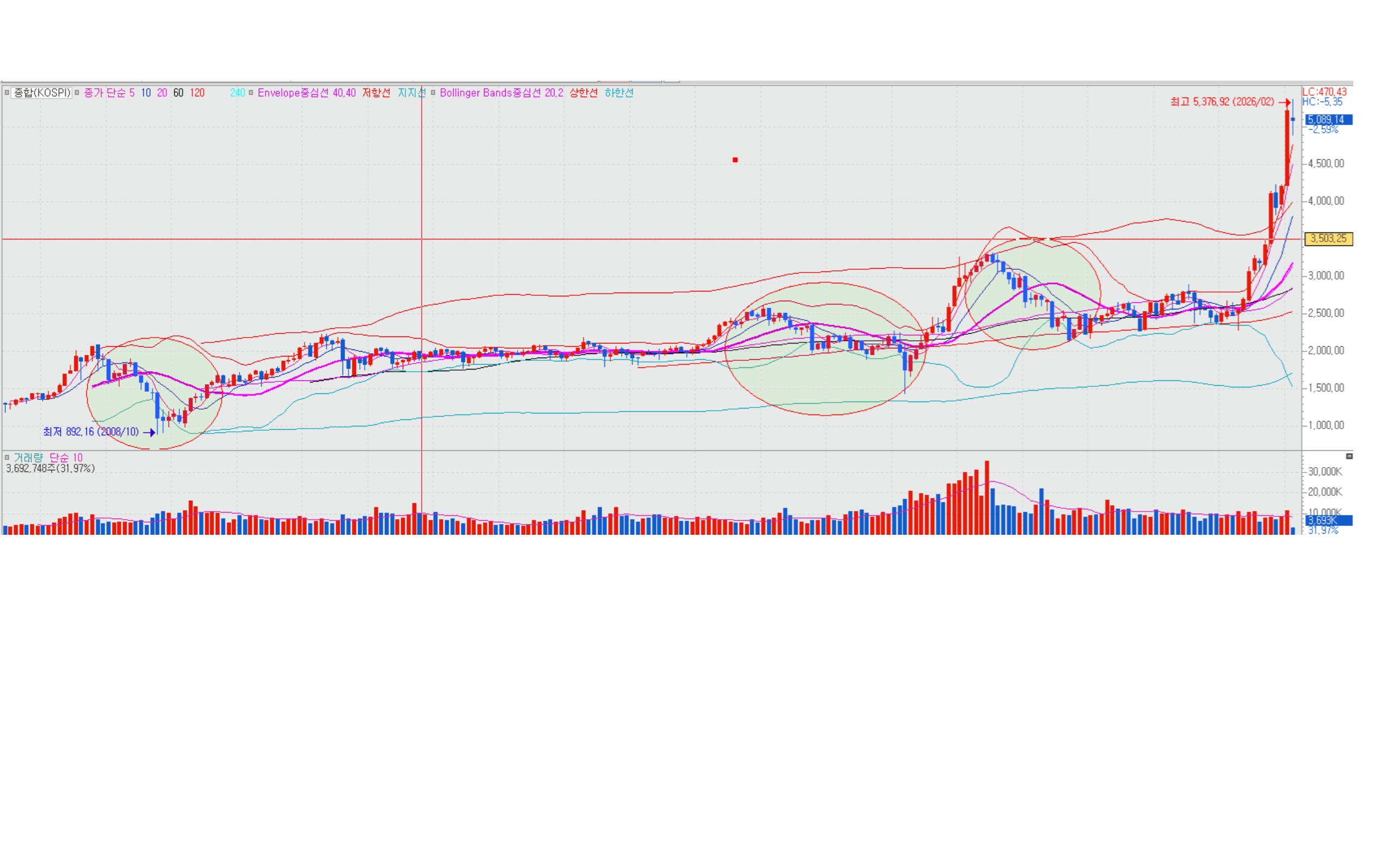Select the 120 moving average legend entry
1388x868 pixels.
197,93
